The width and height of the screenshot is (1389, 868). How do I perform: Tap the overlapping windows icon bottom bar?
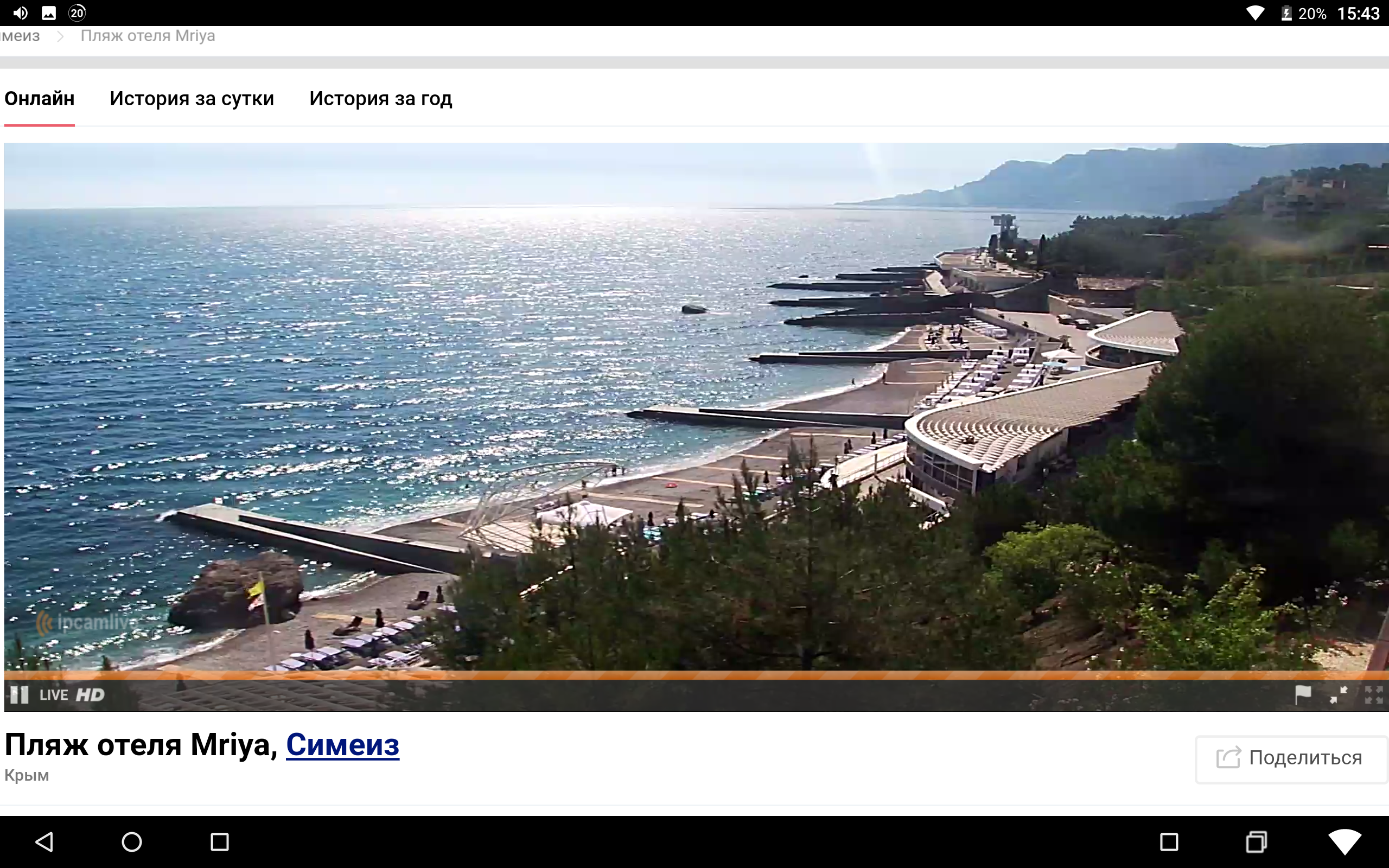point(1257,842)
